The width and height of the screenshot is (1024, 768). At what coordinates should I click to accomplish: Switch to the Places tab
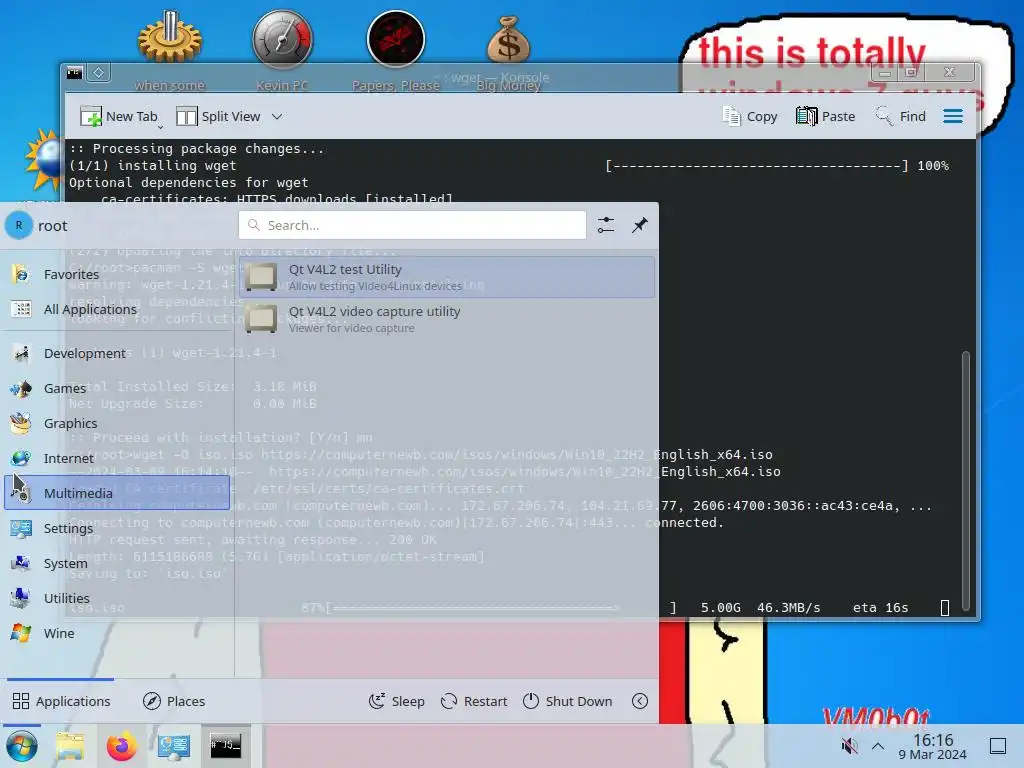point(174,701)
